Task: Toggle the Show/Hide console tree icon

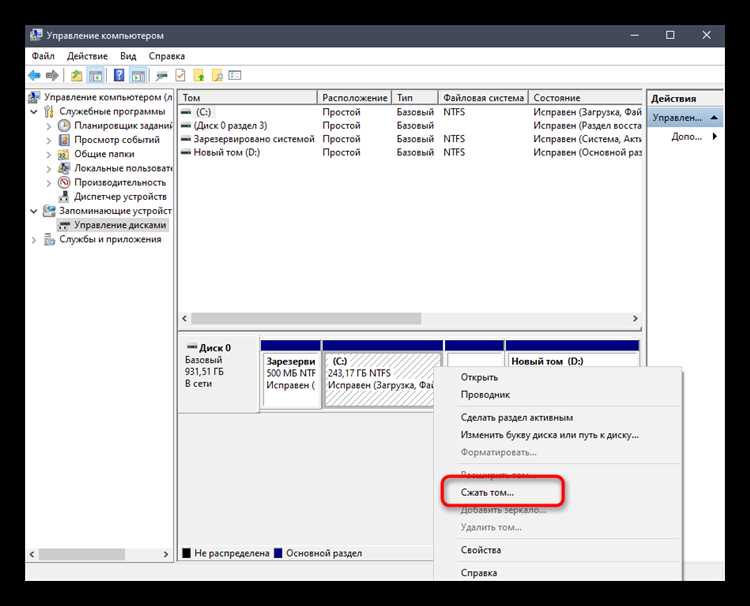Action: click(x=96, y=75)
